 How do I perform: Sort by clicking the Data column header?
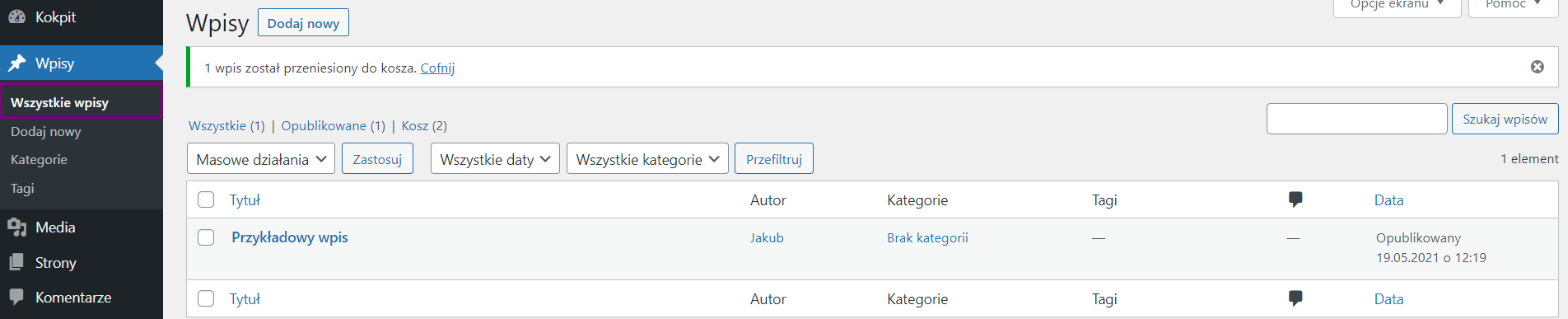[1388, 200]
